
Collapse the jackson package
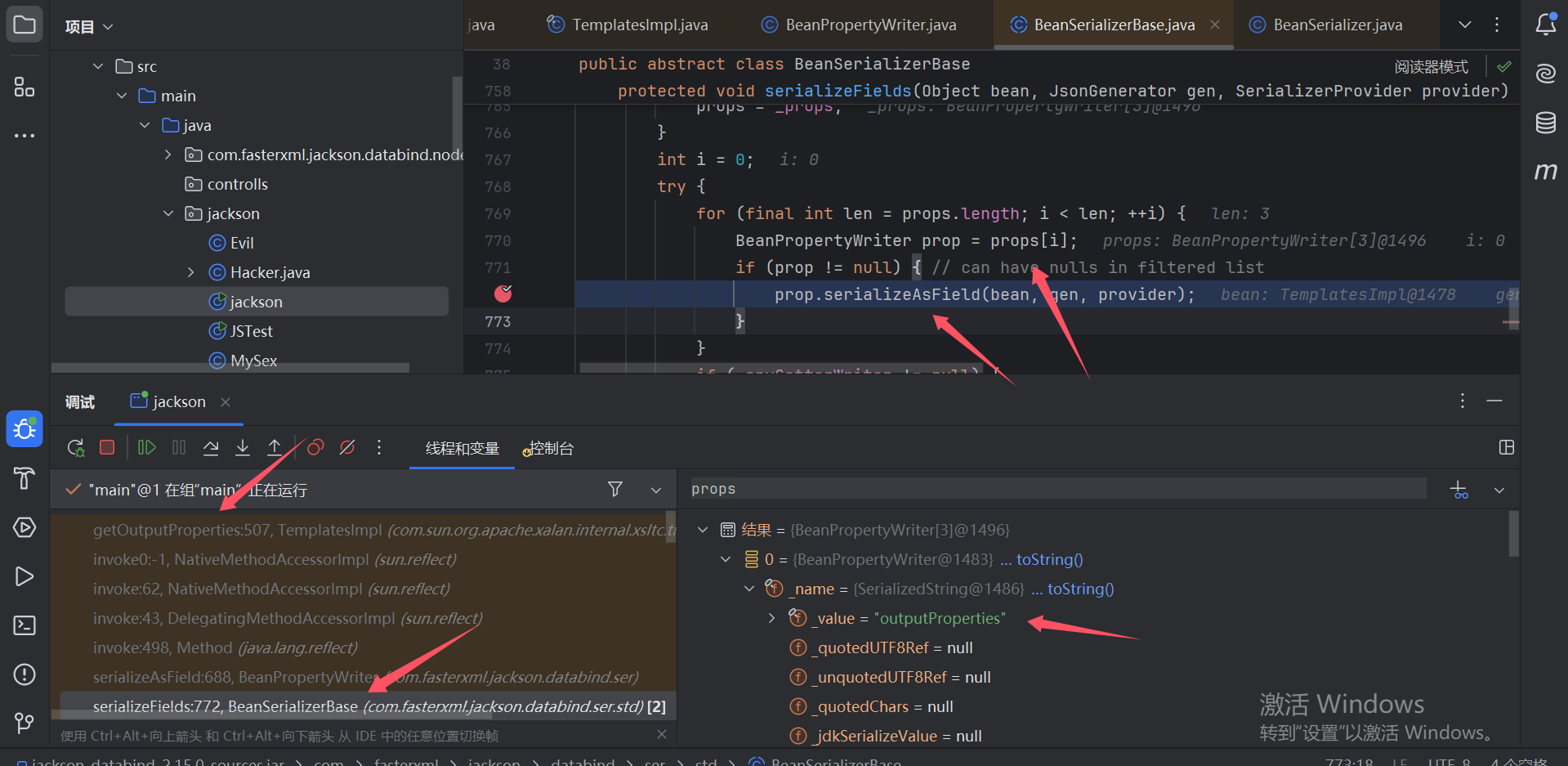pos(168,213)
